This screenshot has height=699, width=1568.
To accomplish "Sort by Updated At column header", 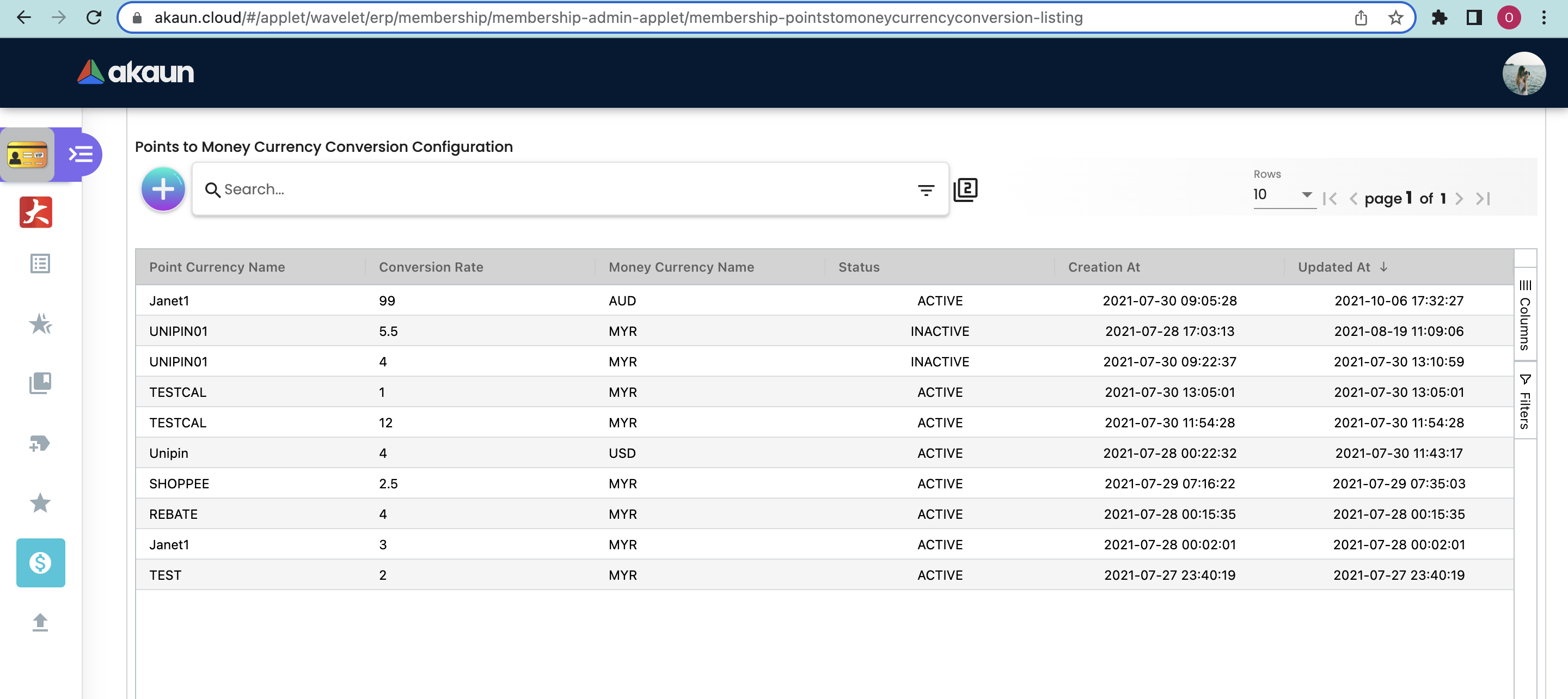I will click(x=1334, y=267).
